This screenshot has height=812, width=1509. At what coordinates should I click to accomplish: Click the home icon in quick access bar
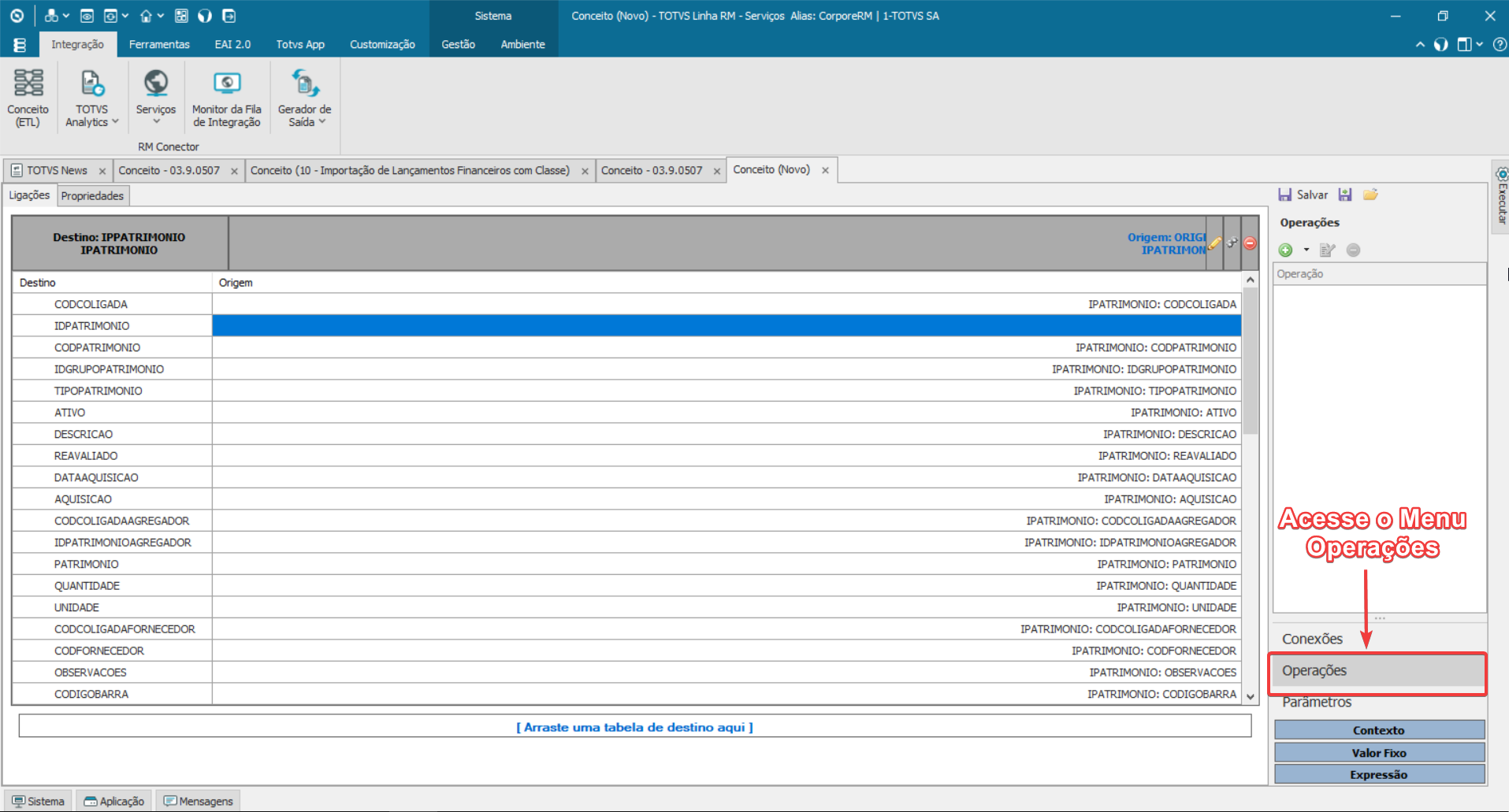[146, 16]
